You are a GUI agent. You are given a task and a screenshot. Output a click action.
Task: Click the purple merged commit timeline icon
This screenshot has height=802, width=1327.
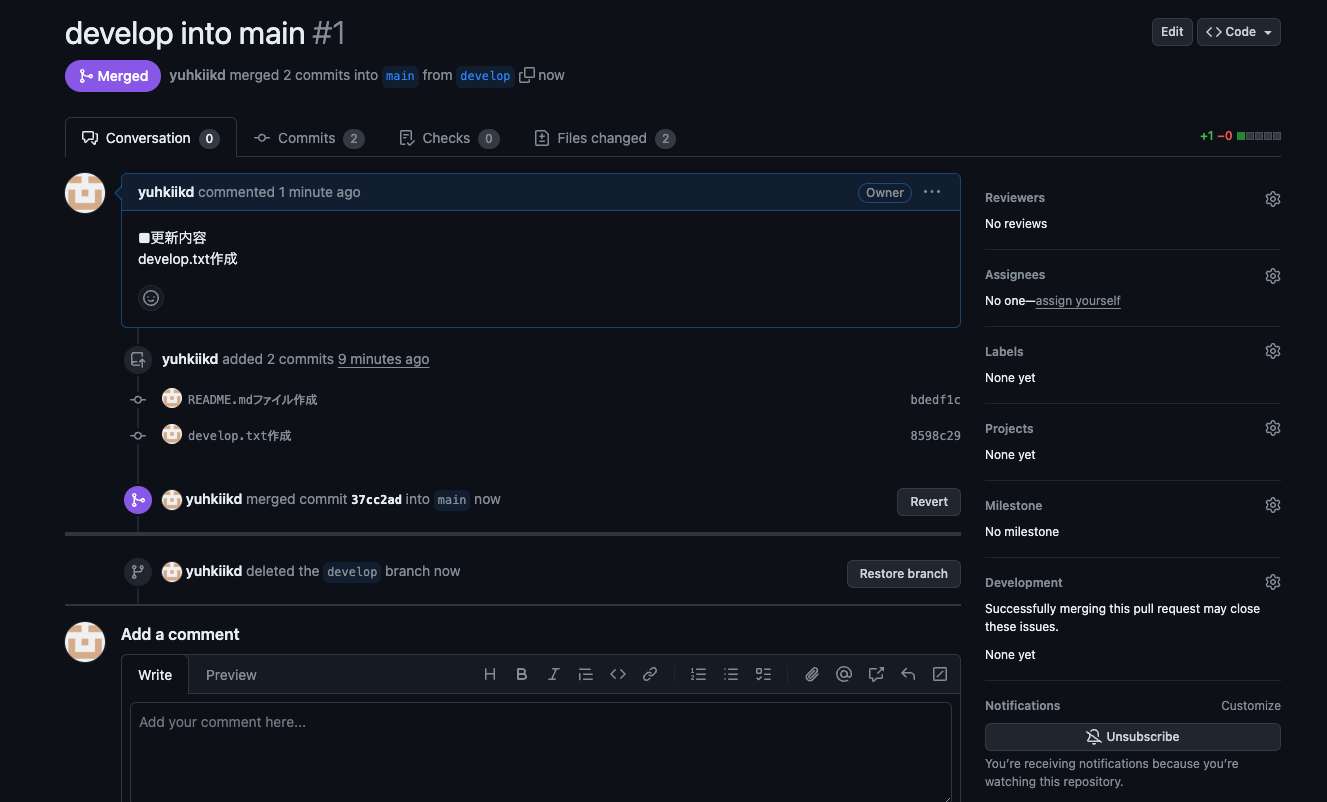[138, 500]
